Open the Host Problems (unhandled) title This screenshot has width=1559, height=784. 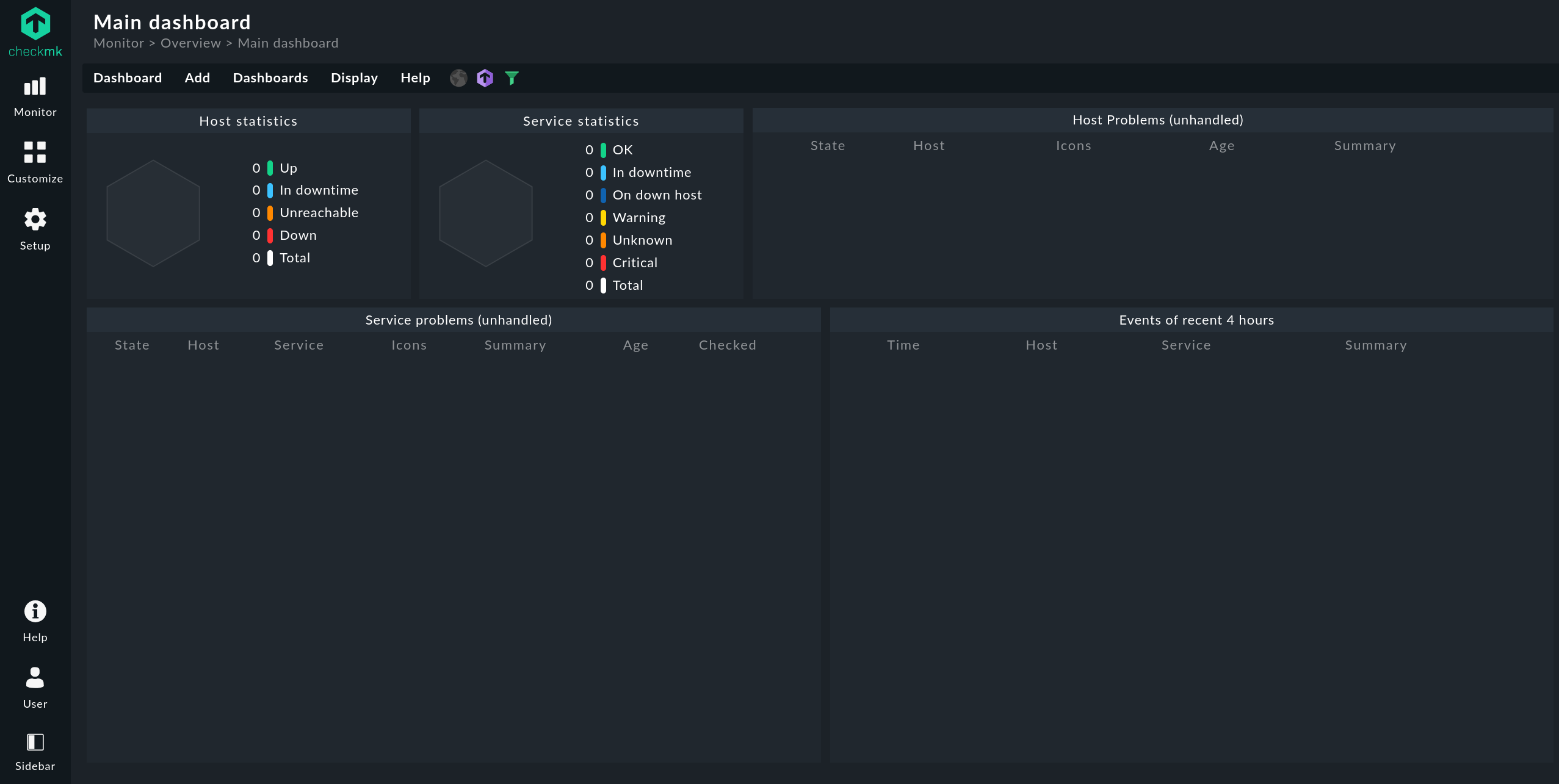pyautogui.click(x=1157, y=120)
